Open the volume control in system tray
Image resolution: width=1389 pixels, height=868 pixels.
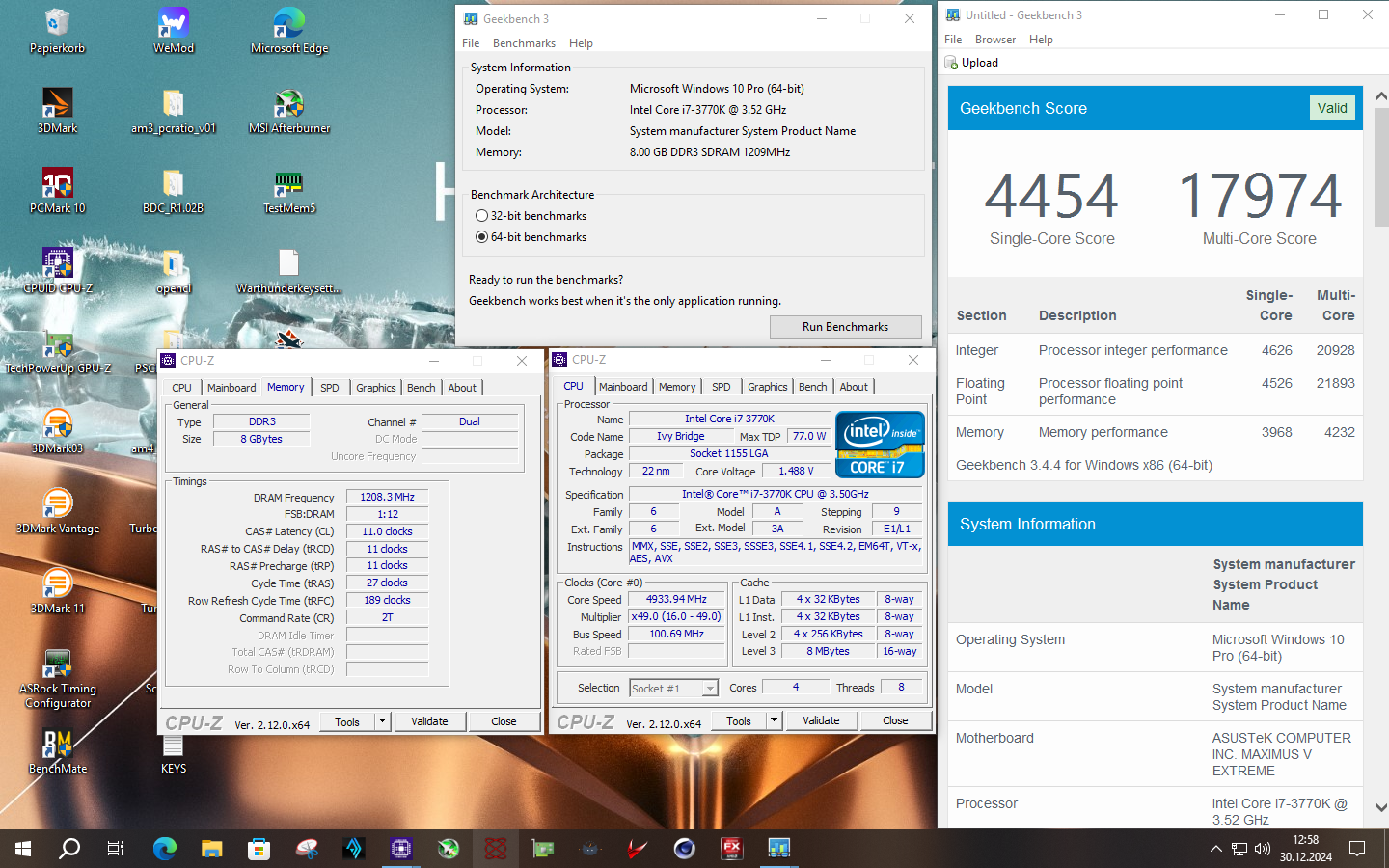click(x=1263, y=849)
